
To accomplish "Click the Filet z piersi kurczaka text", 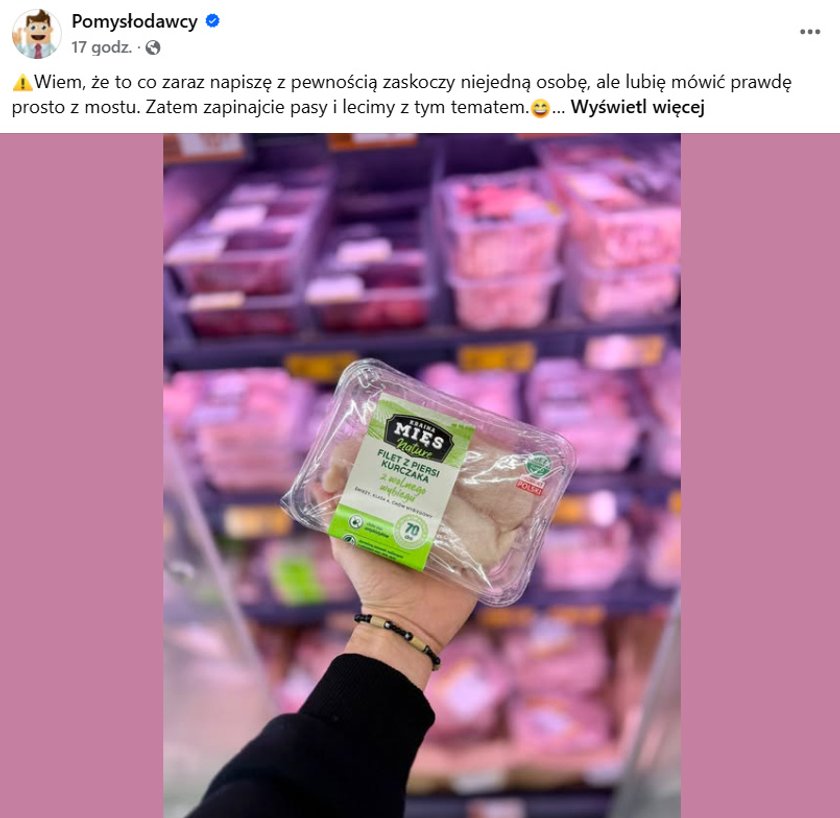I will pos(409,465).
